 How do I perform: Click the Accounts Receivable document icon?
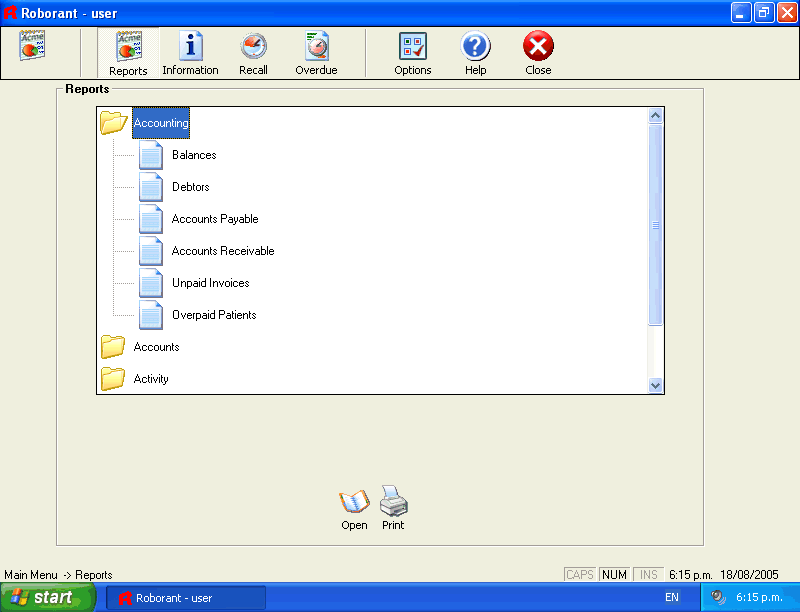(151, 251)
